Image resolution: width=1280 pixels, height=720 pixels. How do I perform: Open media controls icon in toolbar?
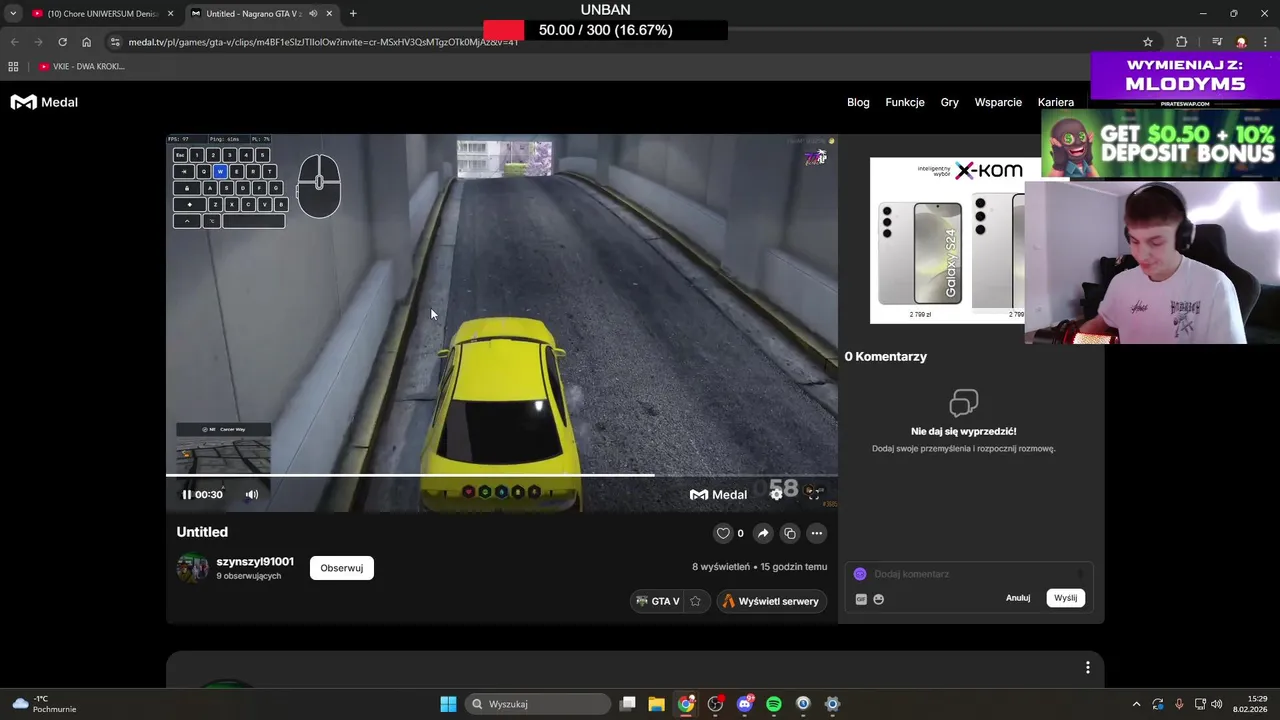pyautogui.click(x=1217, y=42)
